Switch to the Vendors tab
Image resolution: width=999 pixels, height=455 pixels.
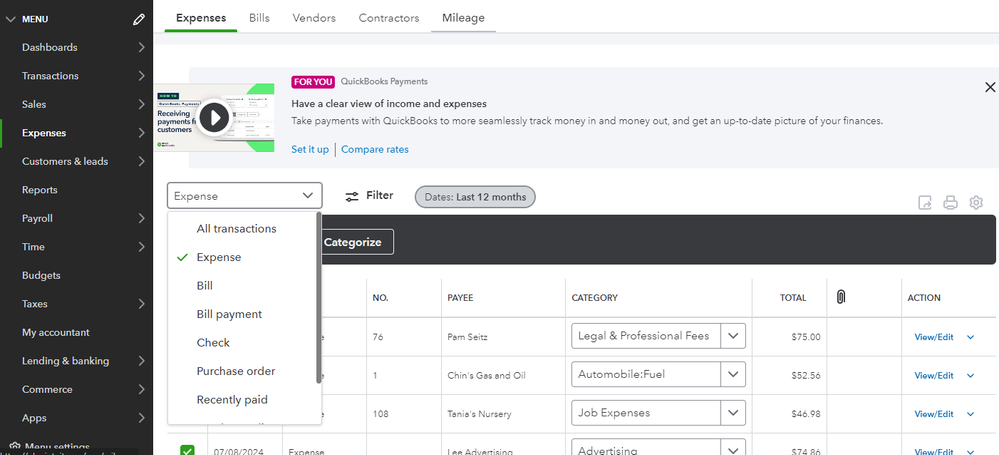(x=313, y=18)
